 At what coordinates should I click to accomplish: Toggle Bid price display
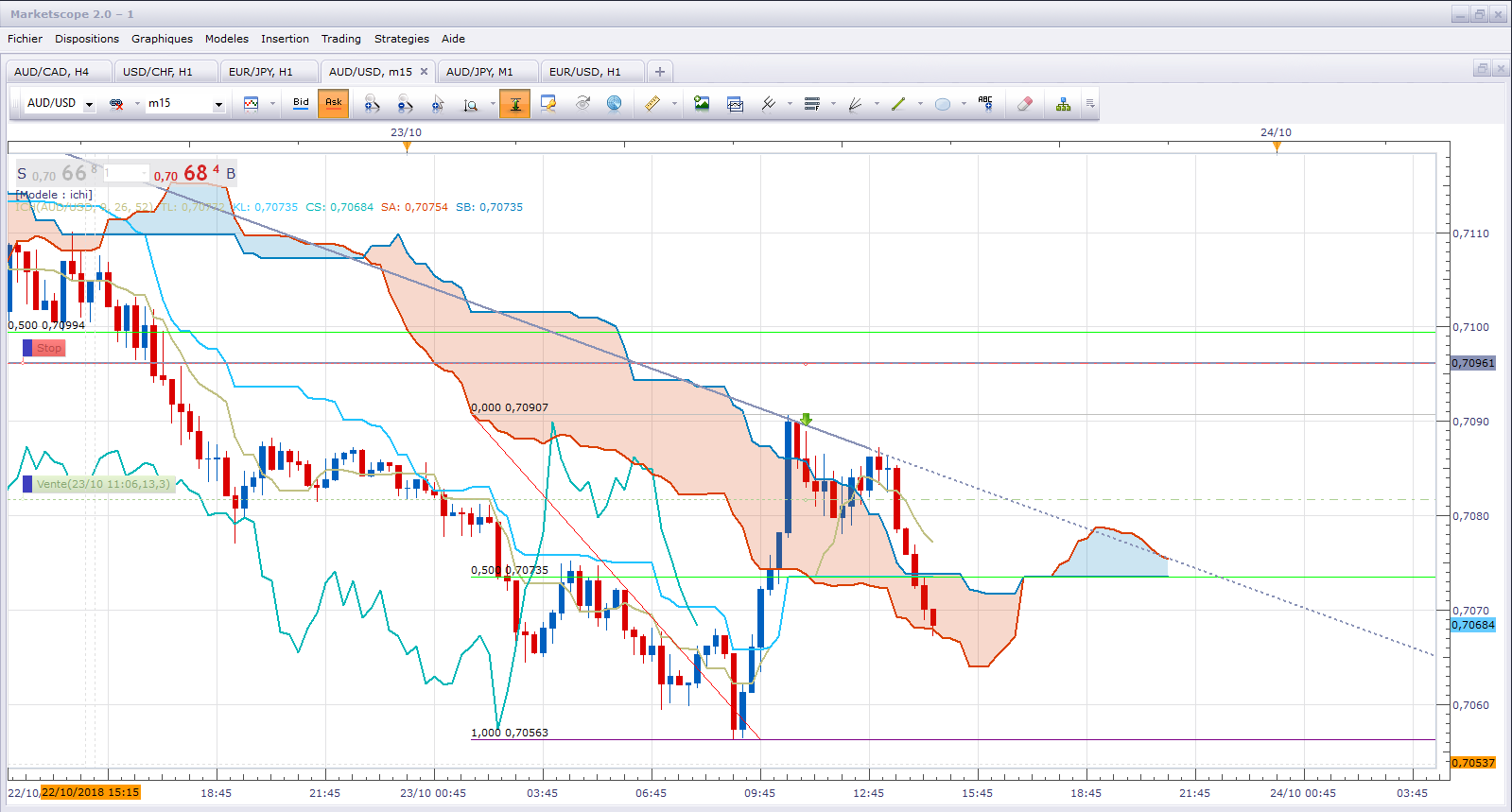click(301, 103)
